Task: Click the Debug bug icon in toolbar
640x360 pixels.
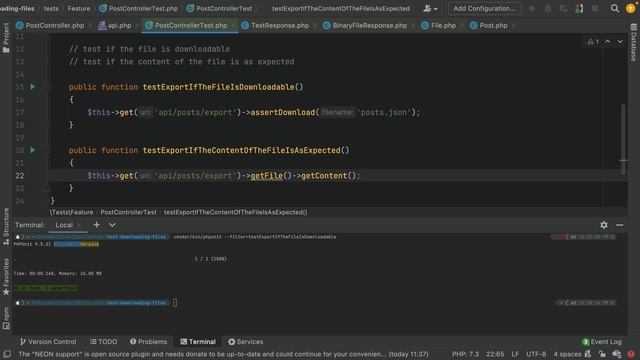Action: 548,8
